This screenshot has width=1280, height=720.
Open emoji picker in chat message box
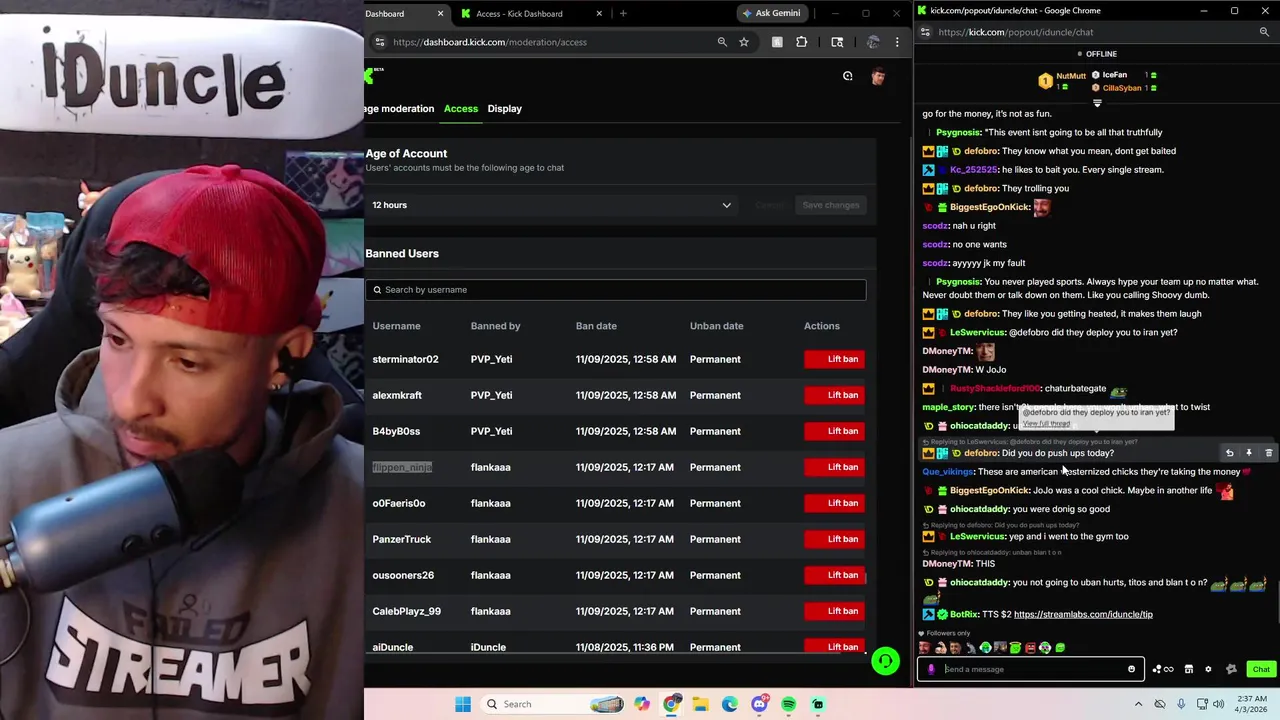pyautogui.click(x=1131, y=669)
